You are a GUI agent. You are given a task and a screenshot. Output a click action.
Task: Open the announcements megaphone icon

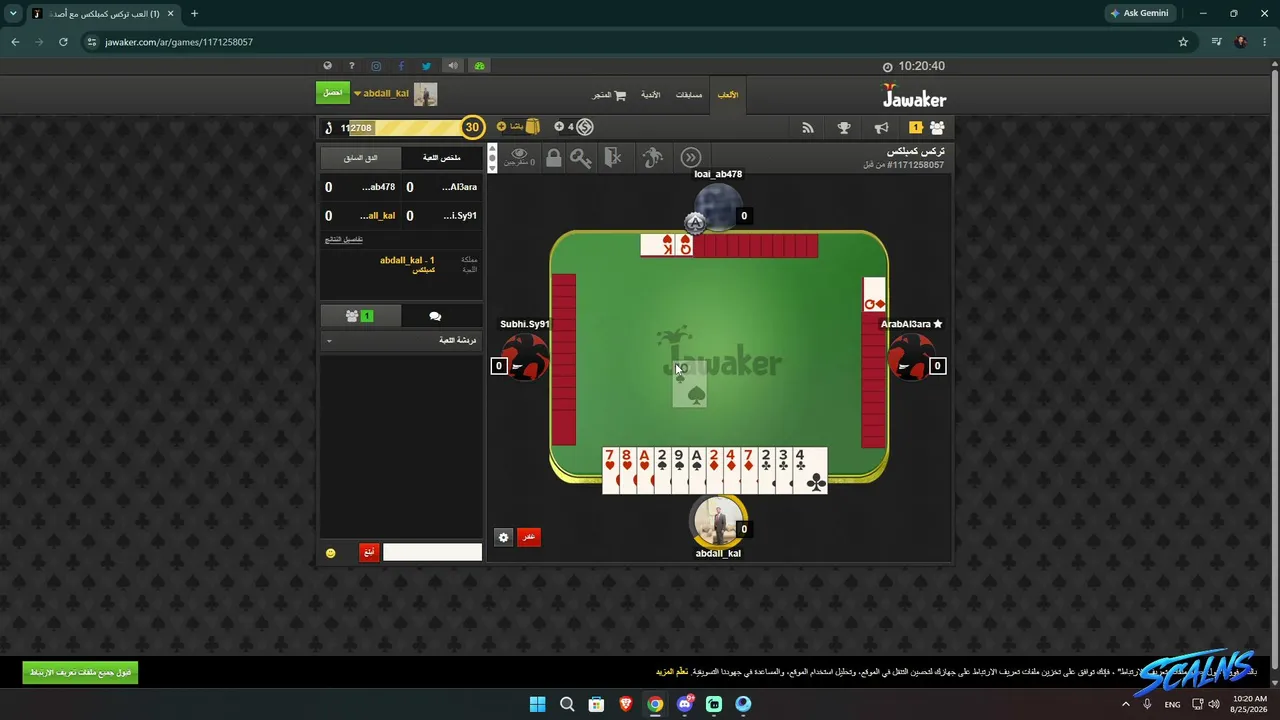[x=881, y=127]
